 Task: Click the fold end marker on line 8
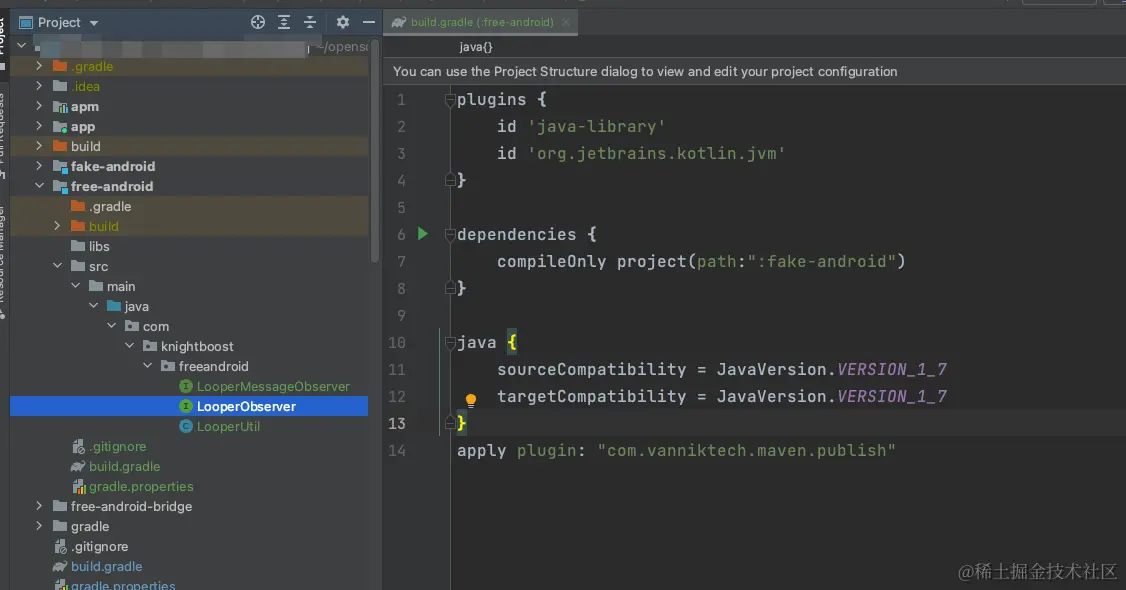[450, 288]
